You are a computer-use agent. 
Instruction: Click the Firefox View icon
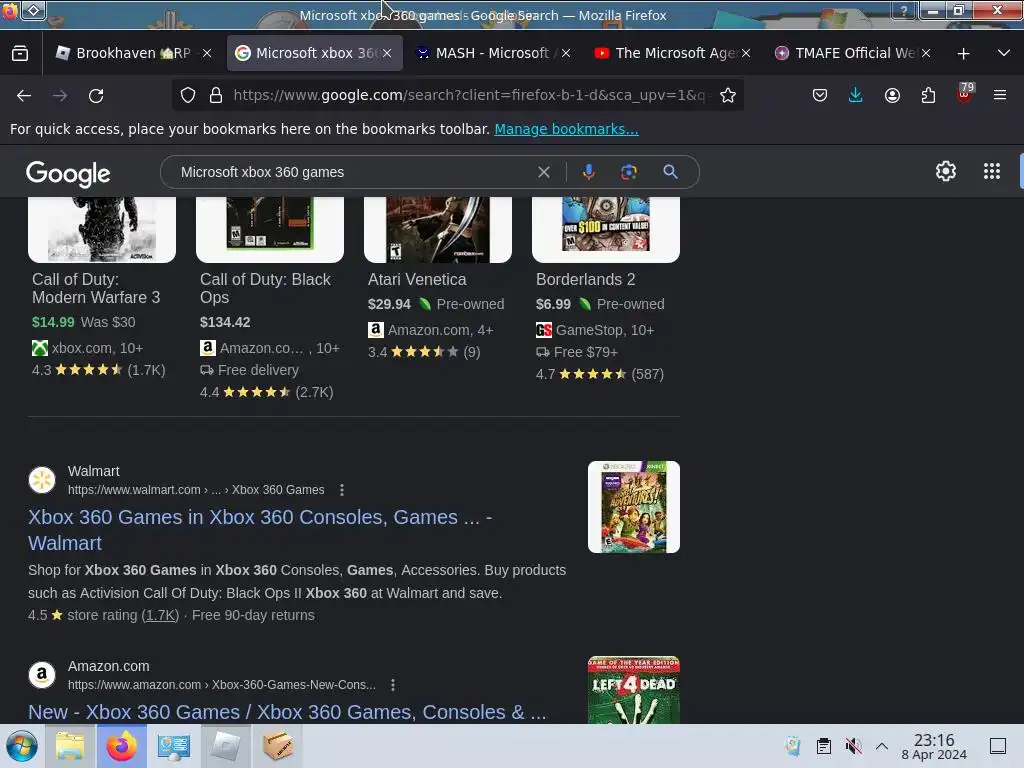[20, 54]
